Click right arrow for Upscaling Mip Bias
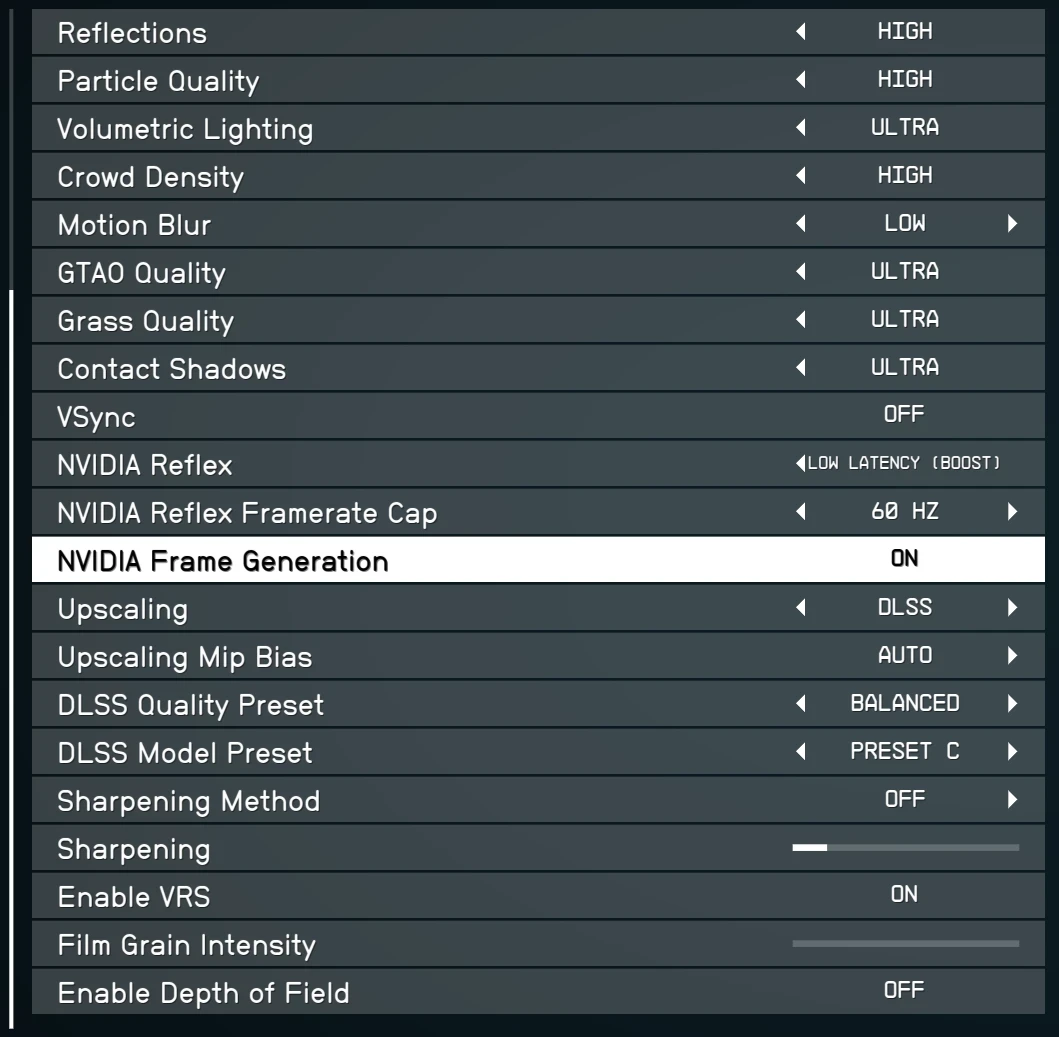1059x1037 pixels. [x=1012, y=656]
